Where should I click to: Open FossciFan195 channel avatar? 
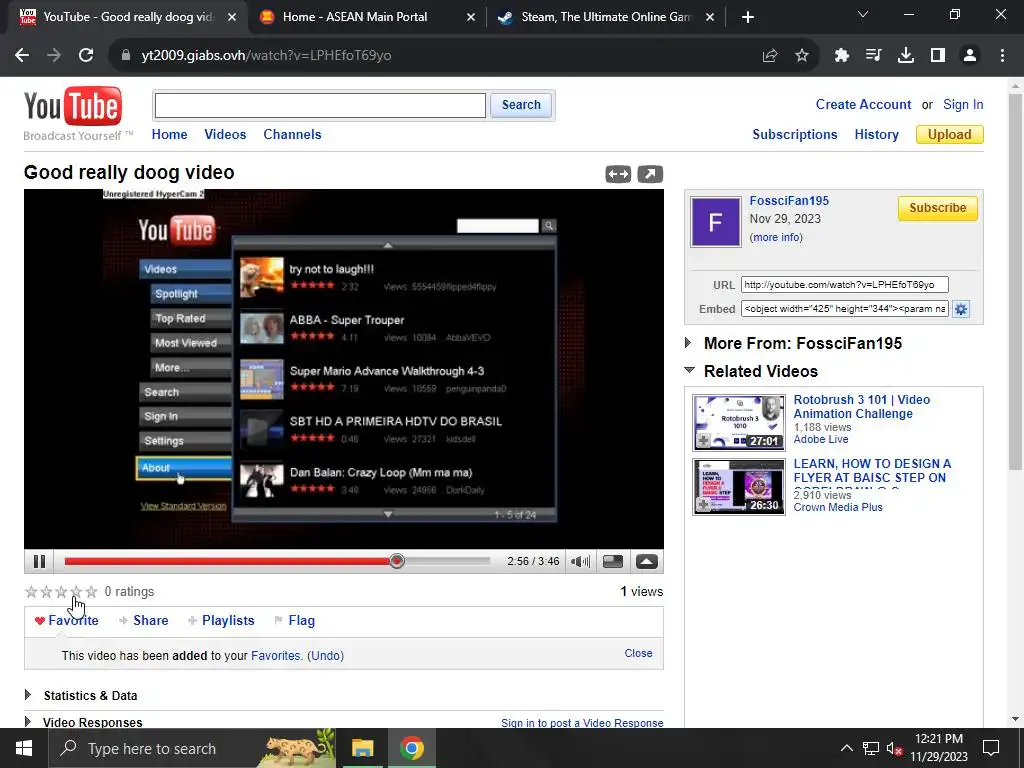tap(716, 222)
